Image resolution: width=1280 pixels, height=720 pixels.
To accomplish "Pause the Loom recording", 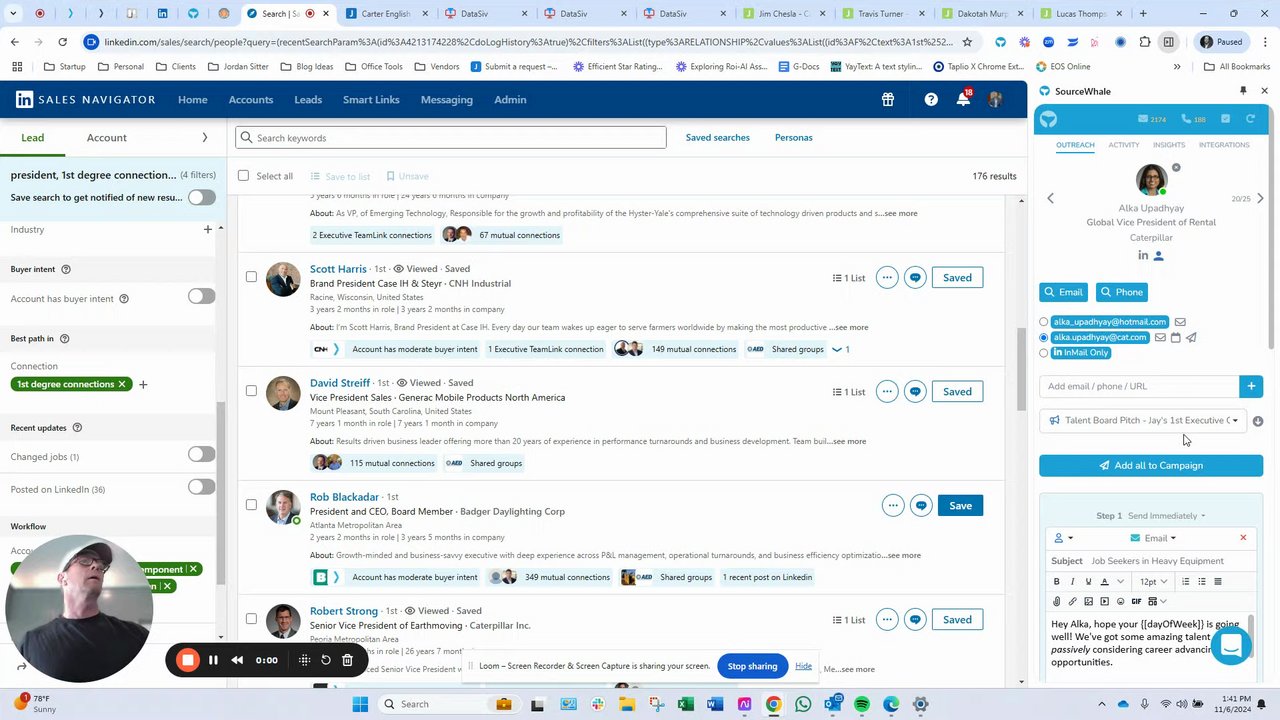I will [x=213, y=660].
